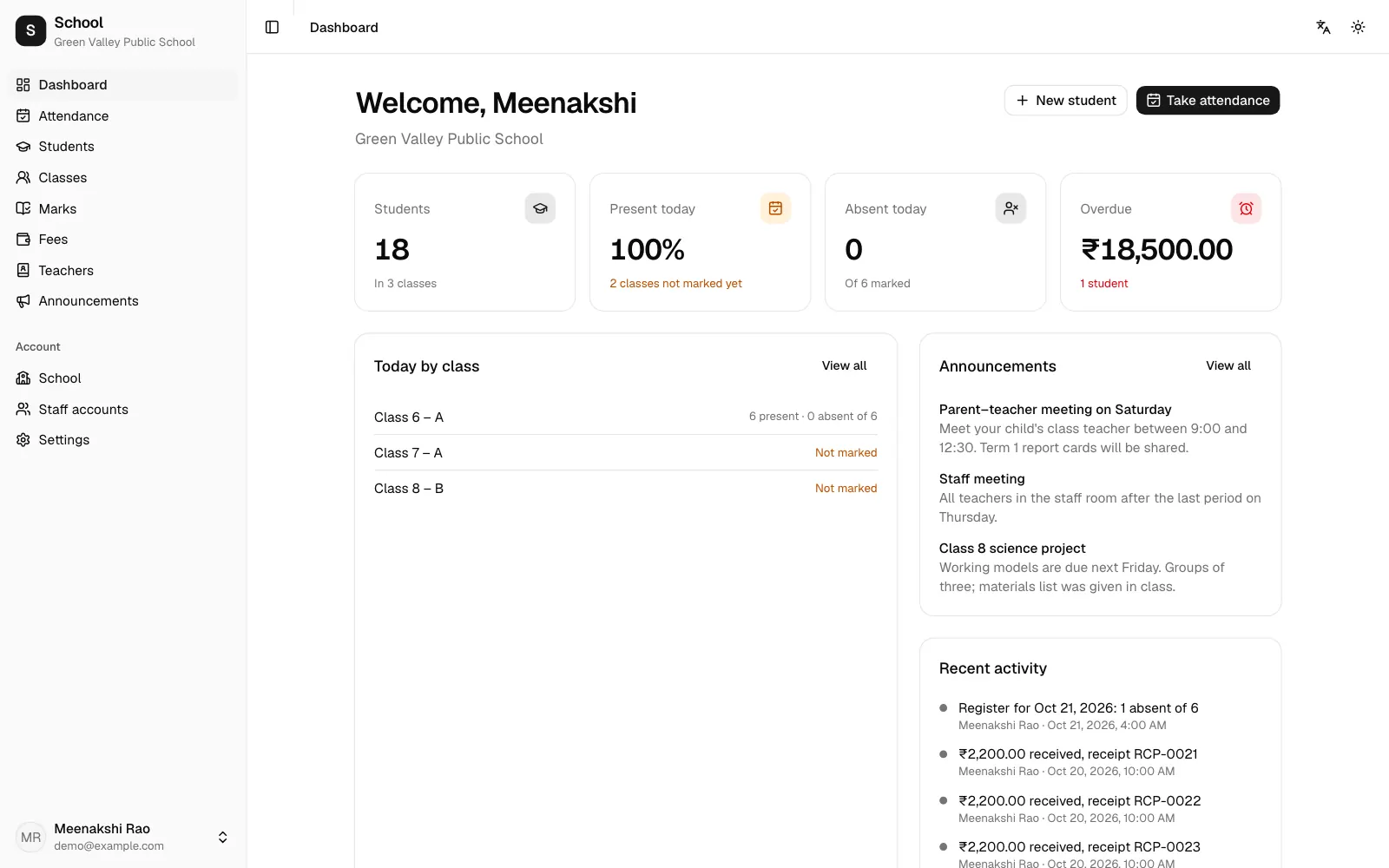Open Students in the sidebar
This screenshot has width=1389, height=868.
123,147
